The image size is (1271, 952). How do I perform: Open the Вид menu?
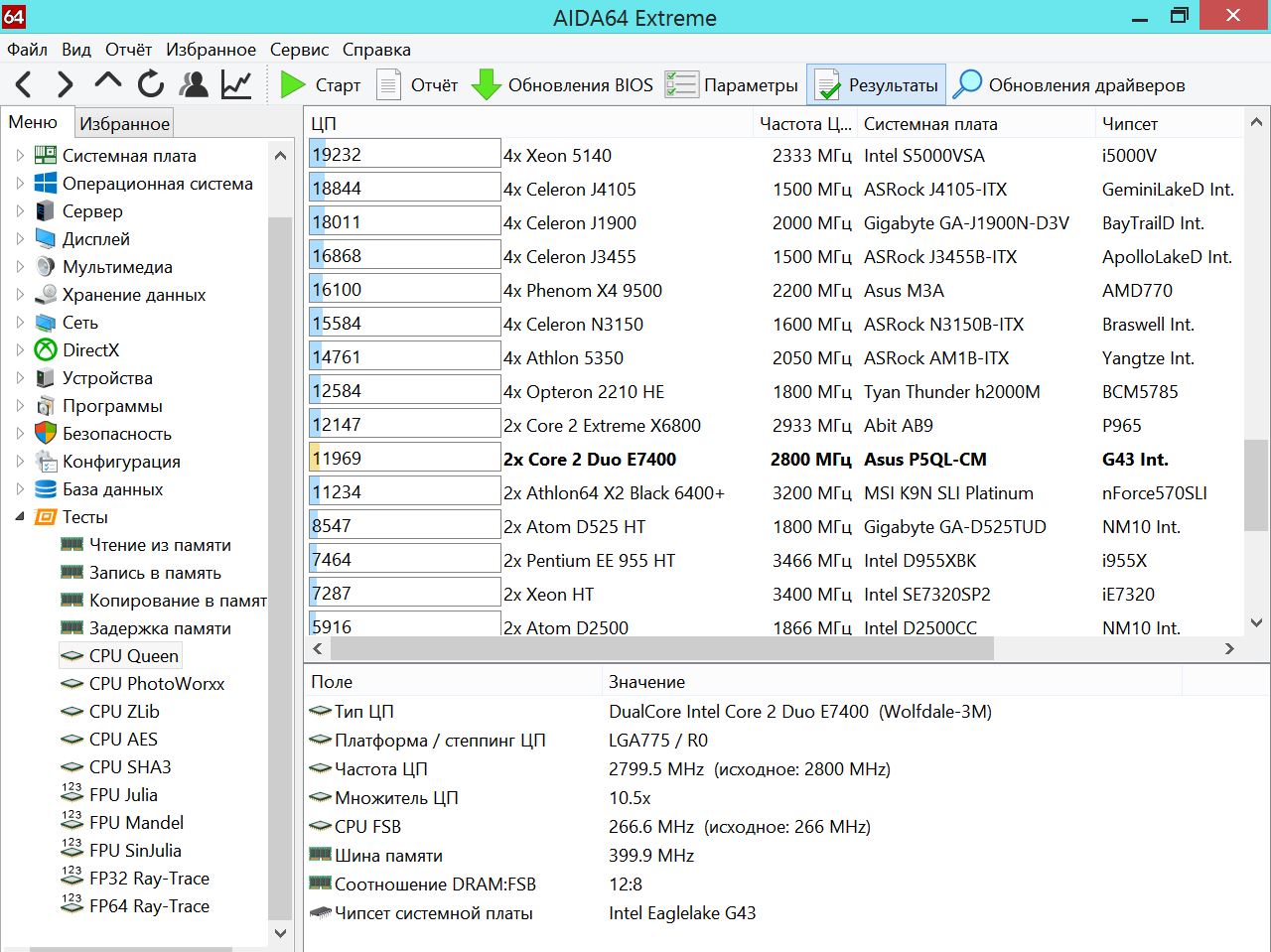(76, 50)
